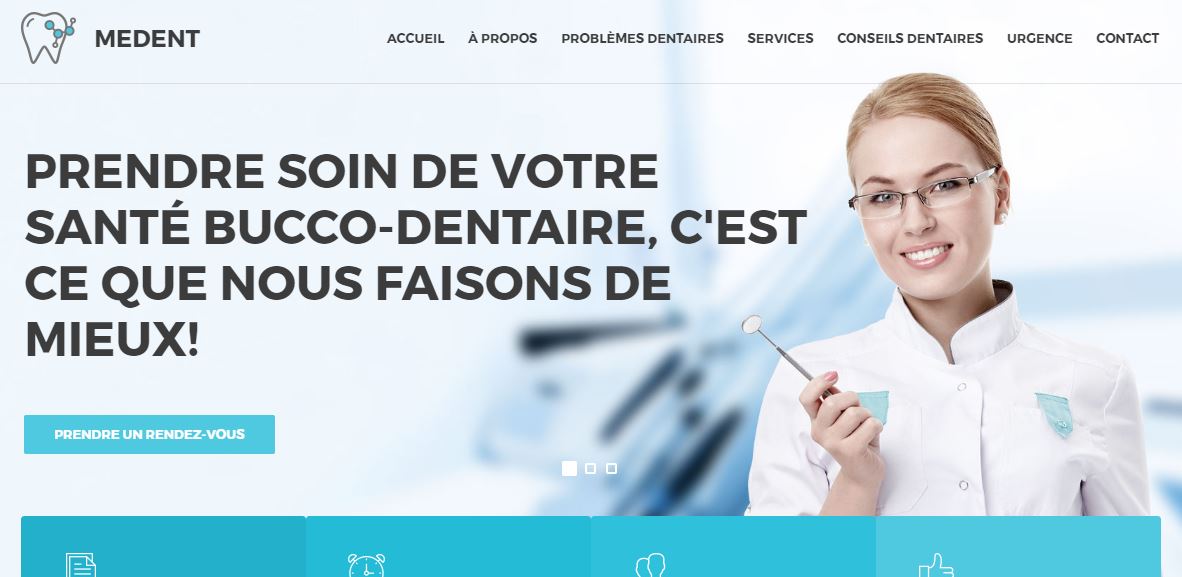Click the people heads icon card
Viewport: 1182px width, 577px height.
click(x=733, y=547)
